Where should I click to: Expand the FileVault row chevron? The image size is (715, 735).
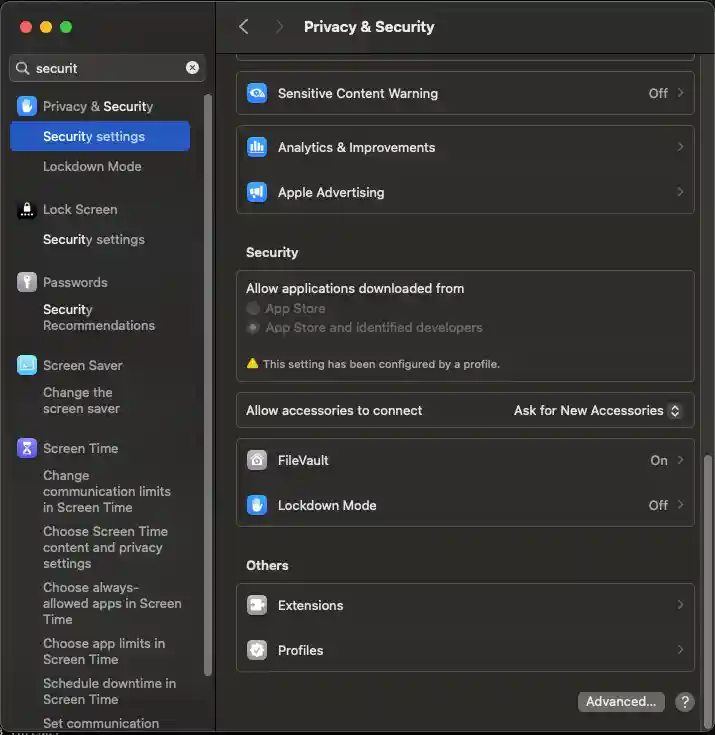pos(680,461)
